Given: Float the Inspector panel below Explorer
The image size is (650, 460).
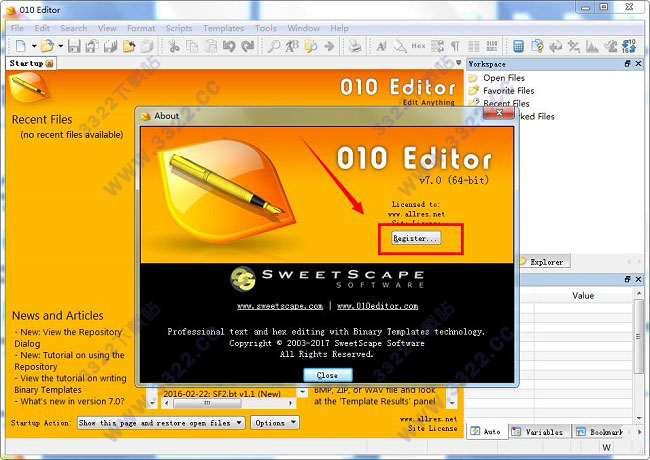Looking at the screenshot, I should pos(628,280).
